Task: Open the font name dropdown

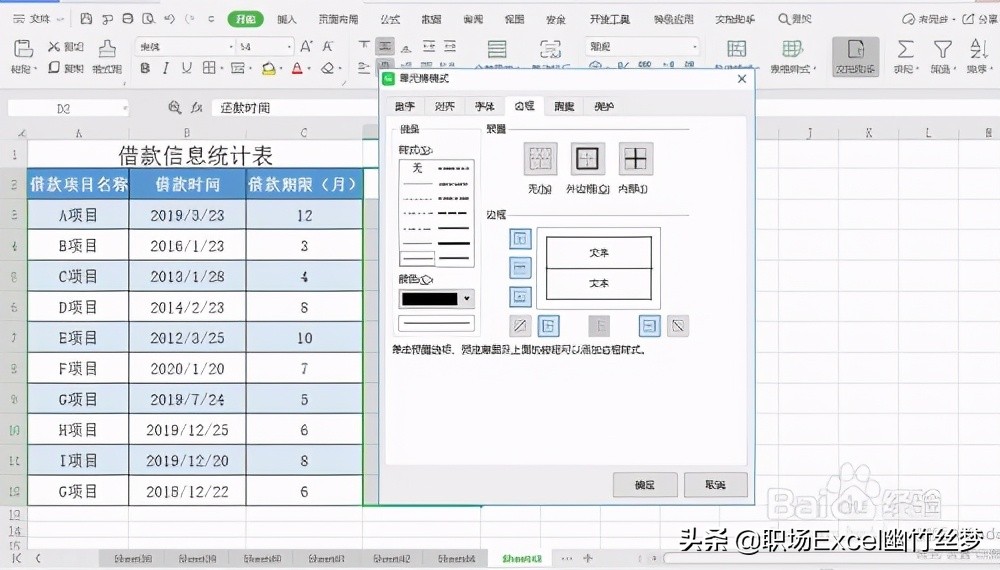Action: click(231, 47)
